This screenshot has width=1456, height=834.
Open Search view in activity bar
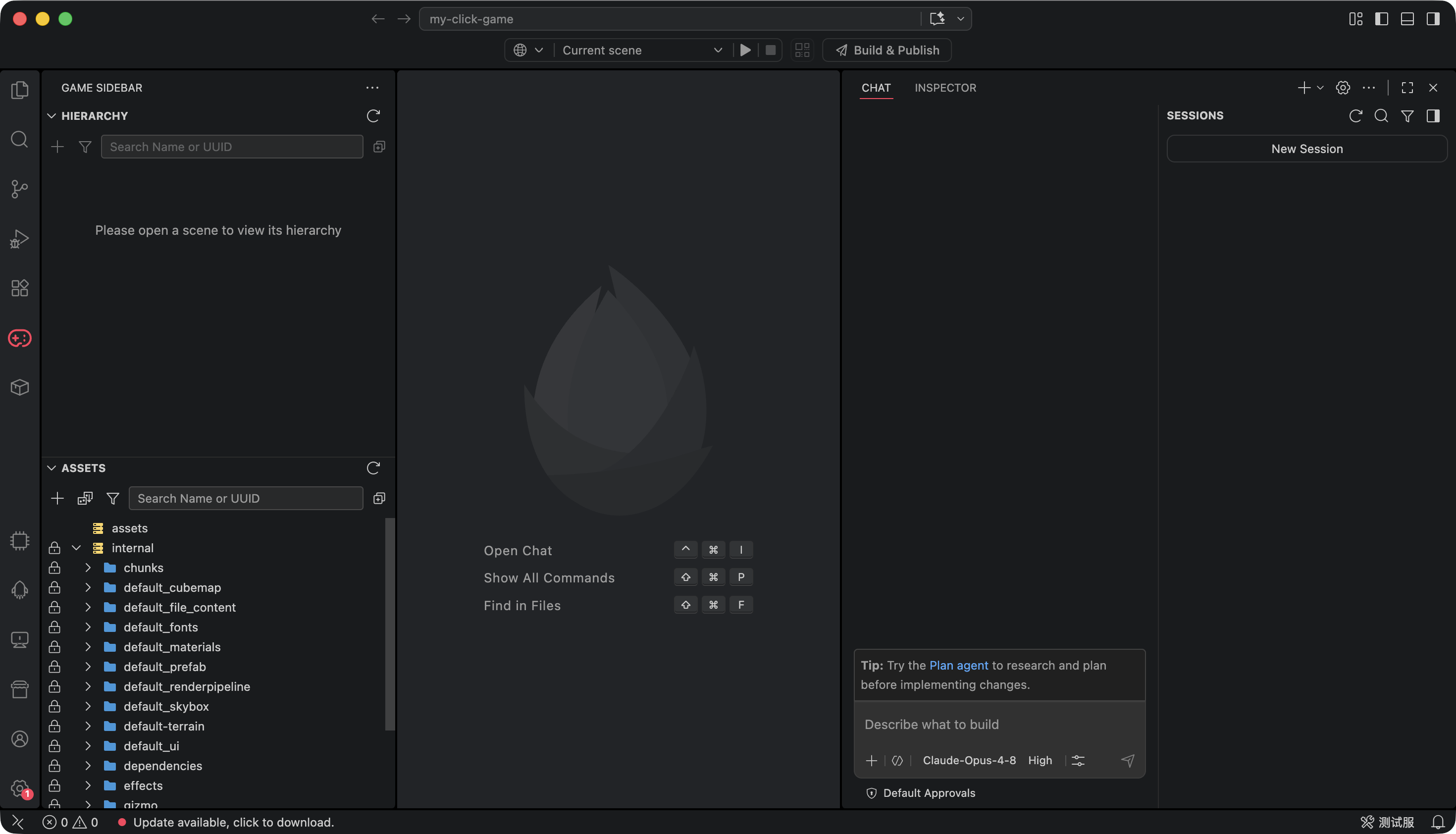click(x=19, y=139)
